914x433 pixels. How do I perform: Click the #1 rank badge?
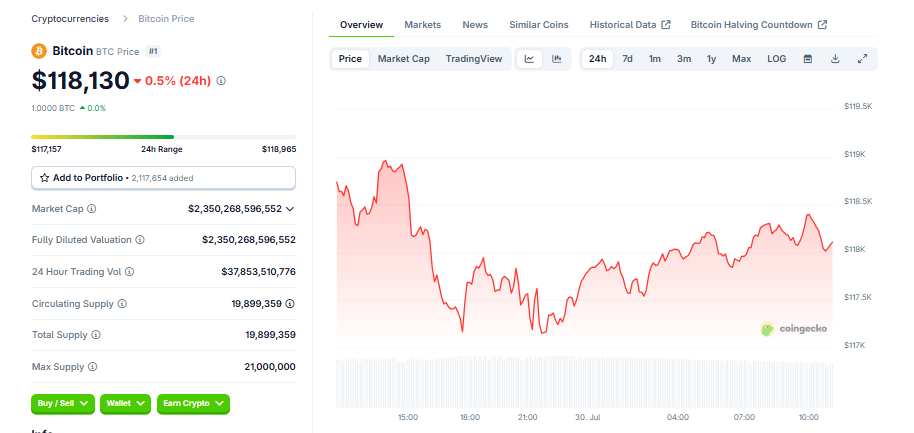pyautogui.click(x=153, y=51)
